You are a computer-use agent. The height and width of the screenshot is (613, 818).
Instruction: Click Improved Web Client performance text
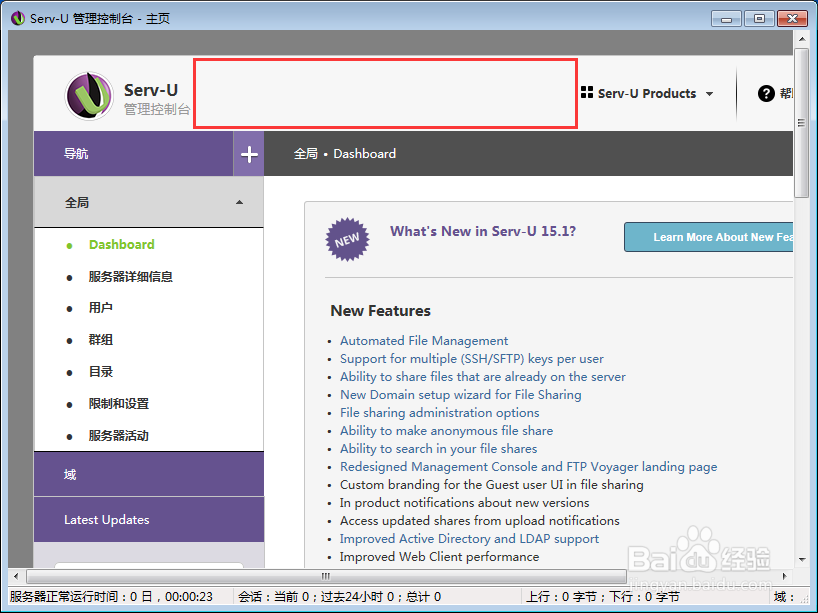tap(439, 557)
